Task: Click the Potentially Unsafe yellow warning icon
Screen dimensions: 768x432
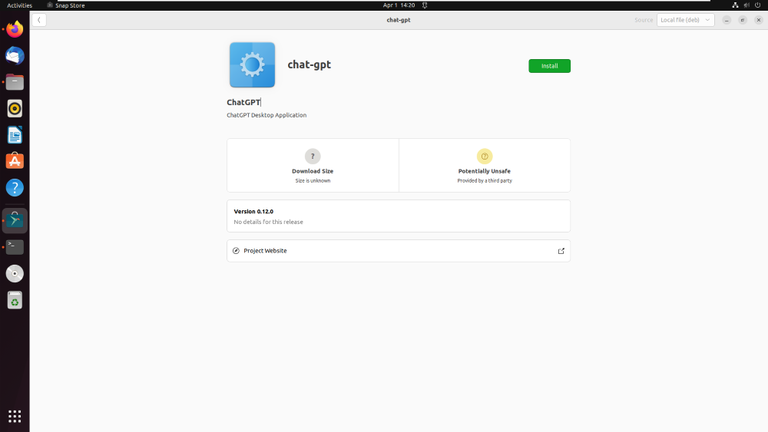Action: [484, 156]
